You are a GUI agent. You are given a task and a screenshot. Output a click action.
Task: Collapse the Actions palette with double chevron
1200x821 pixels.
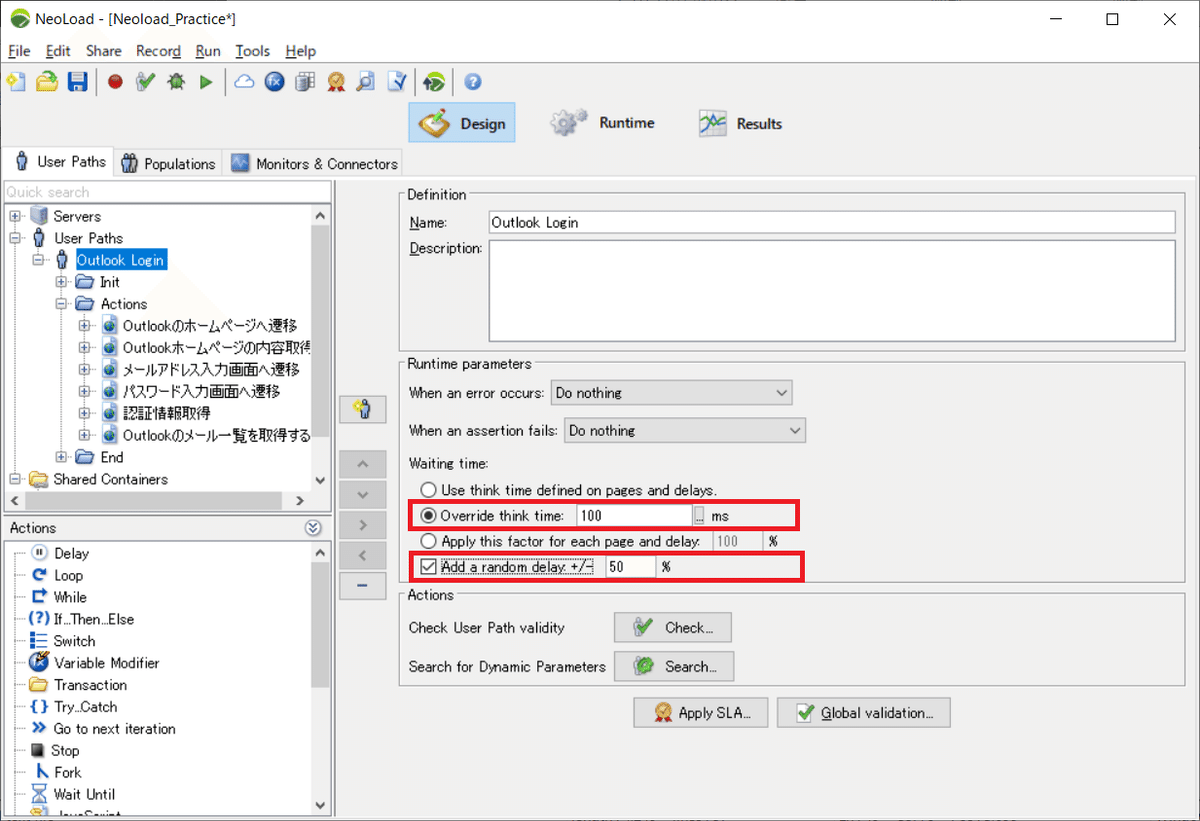click(x=313, y=528)
